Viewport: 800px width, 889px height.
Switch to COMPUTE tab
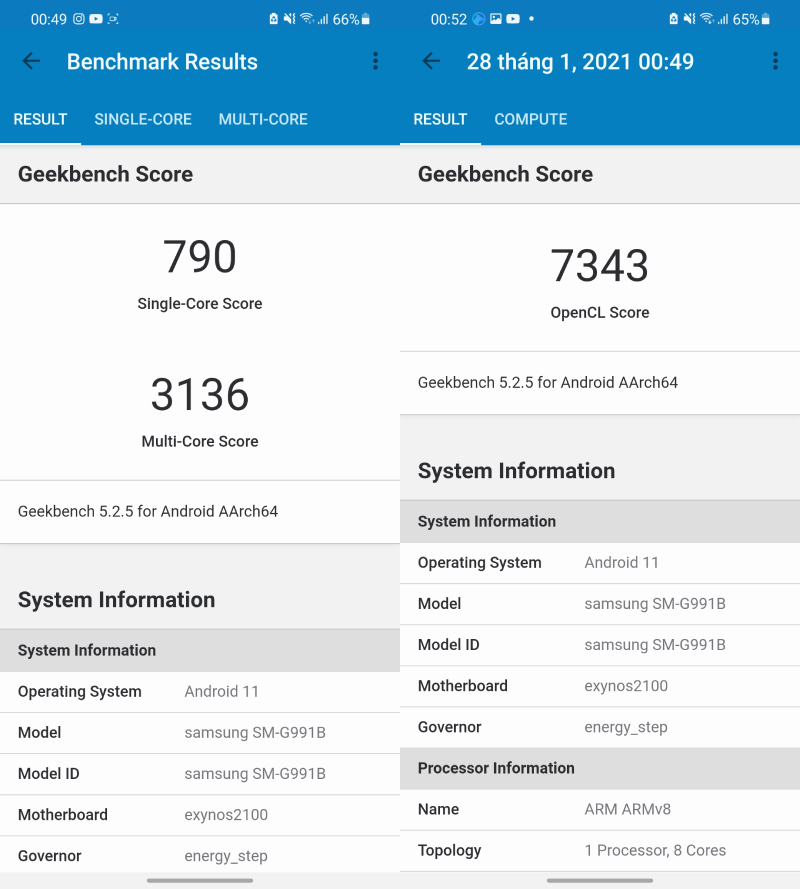(531, 119)
